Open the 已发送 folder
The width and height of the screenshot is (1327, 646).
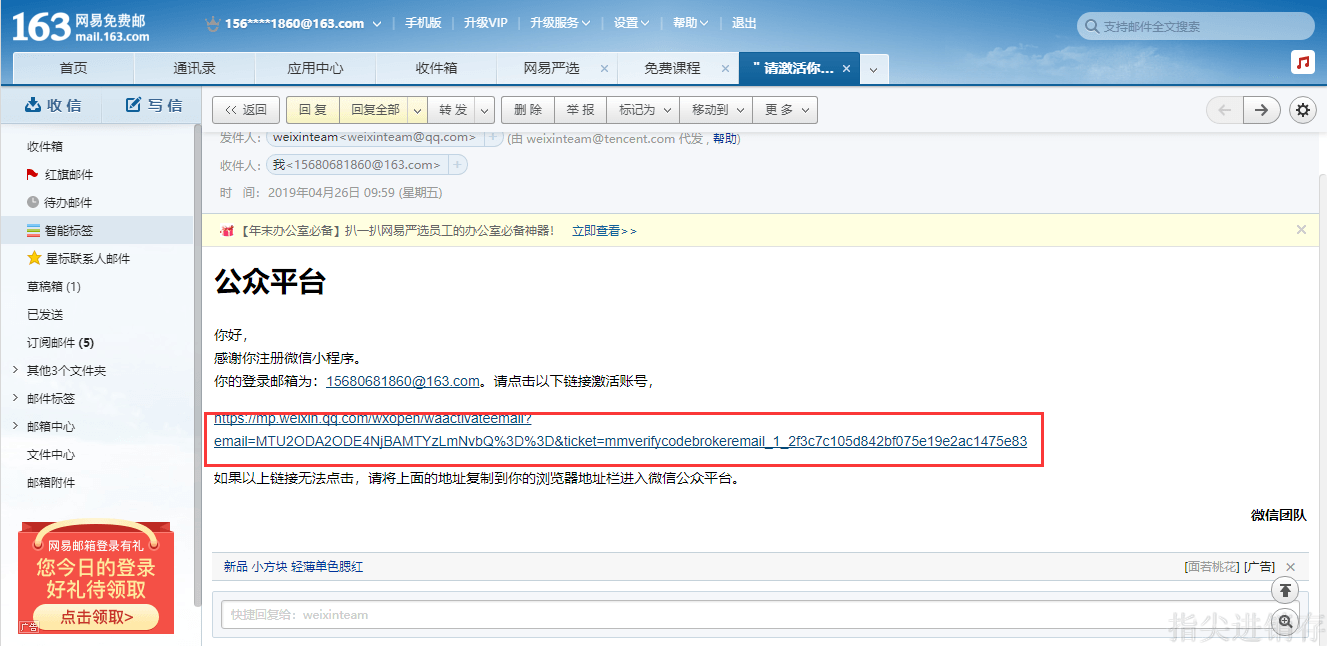click(x=45, y=314)
